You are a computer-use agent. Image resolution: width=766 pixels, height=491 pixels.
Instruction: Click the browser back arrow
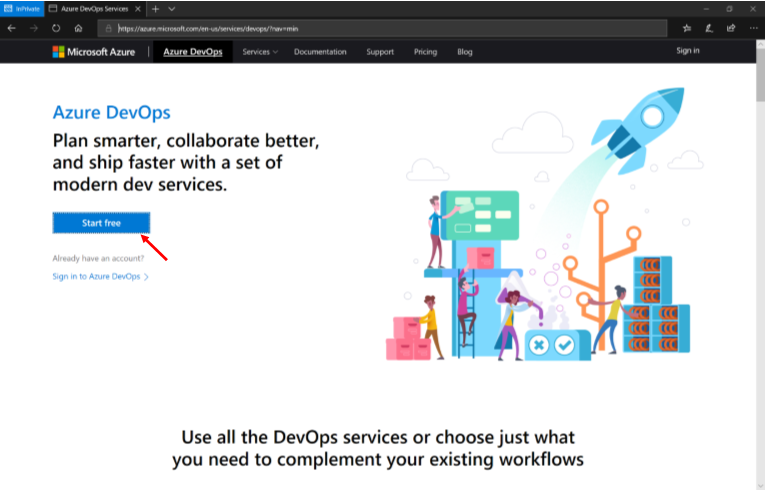click(11, 28)
